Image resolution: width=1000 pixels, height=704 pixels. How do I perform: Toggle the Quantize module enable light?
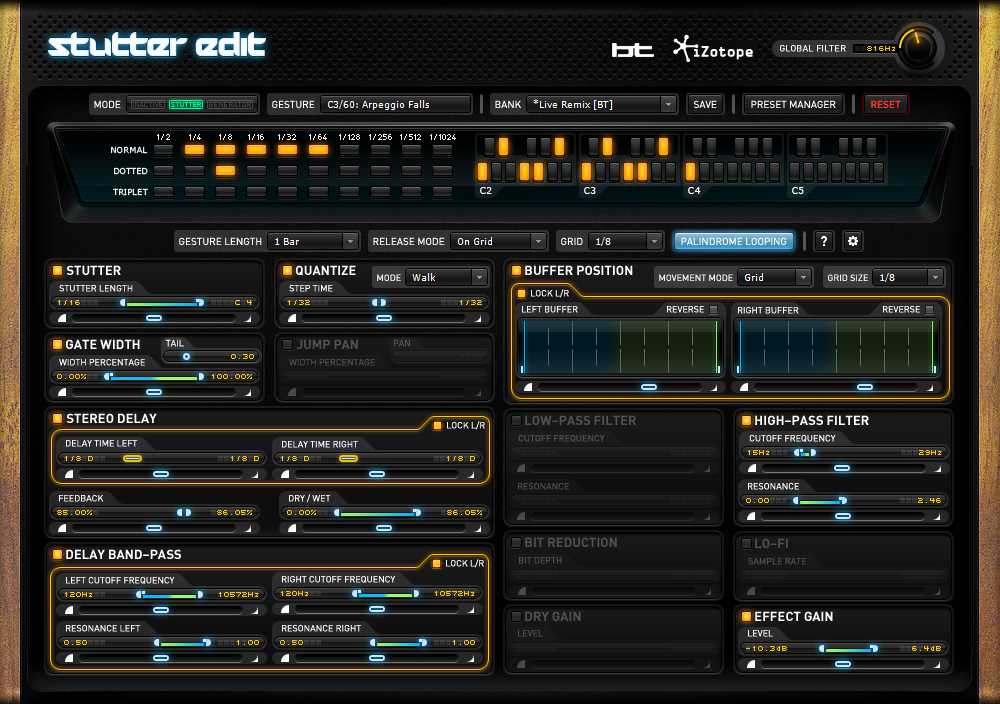coord(287,270)
